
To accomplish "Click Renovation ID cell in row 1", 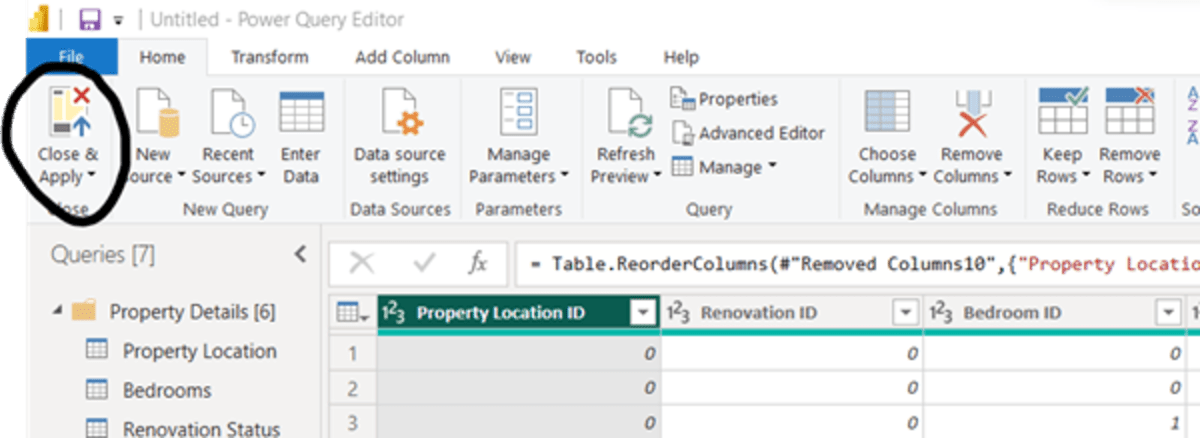I will coord(791,352).
